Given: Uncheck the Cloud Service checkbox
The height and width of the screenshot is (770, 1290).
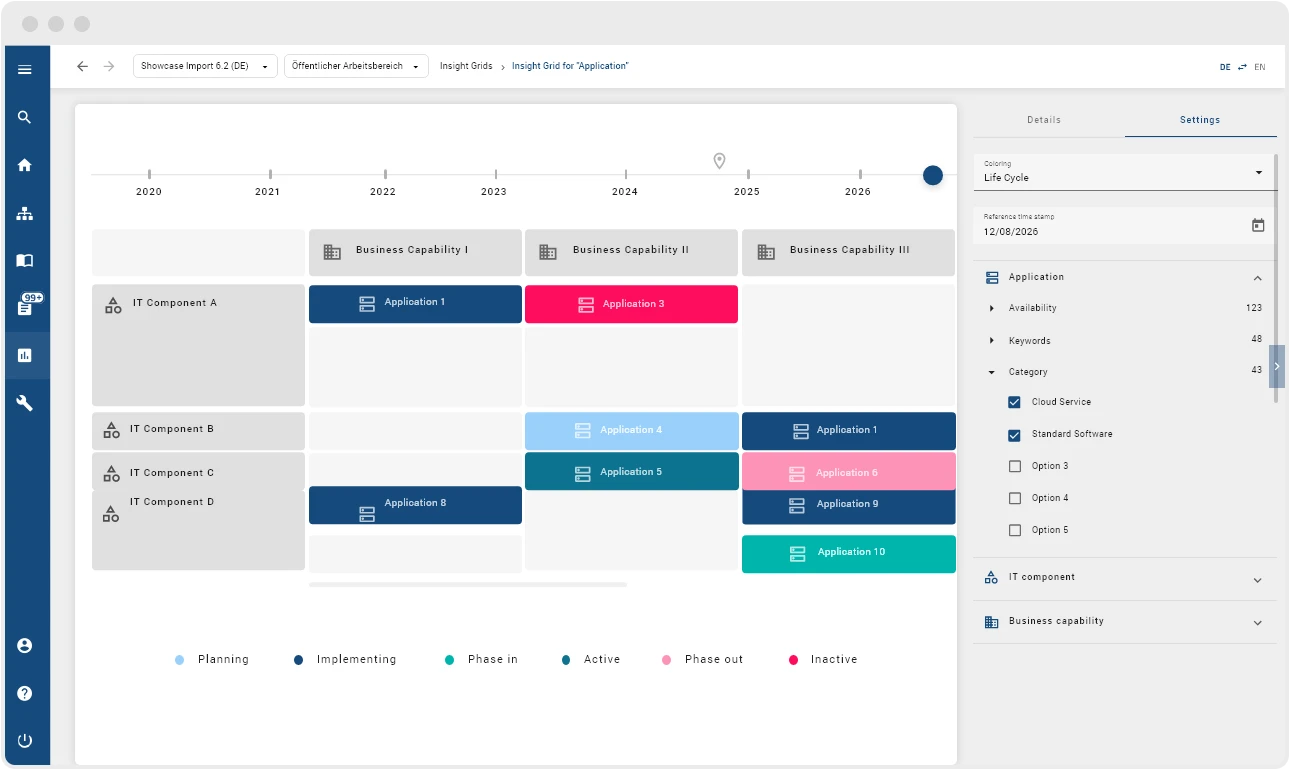Looking at the screenshot, I should (x=1015, y=402).
